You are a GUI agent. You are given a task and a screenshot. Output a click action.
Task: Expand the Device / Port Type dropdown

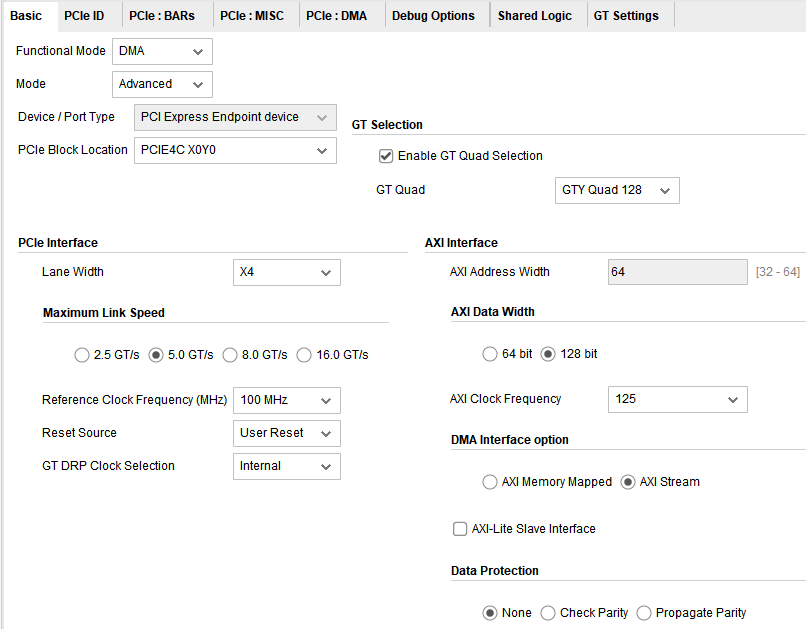pyautogui.click(x=234, y=117)
